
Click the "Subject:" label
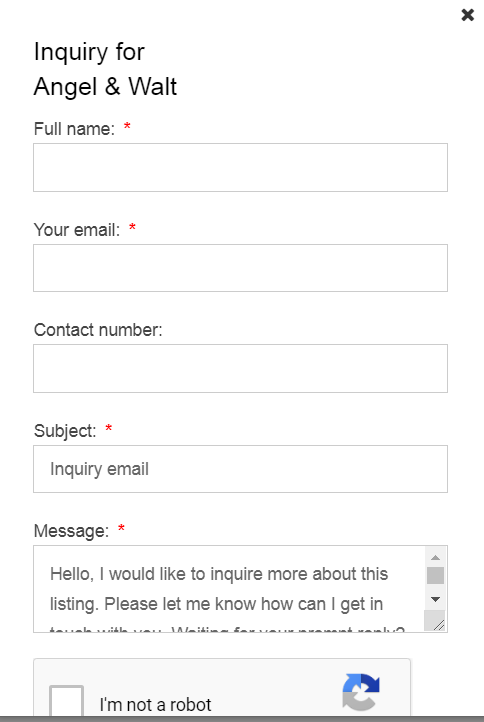[x=65, y=431]
